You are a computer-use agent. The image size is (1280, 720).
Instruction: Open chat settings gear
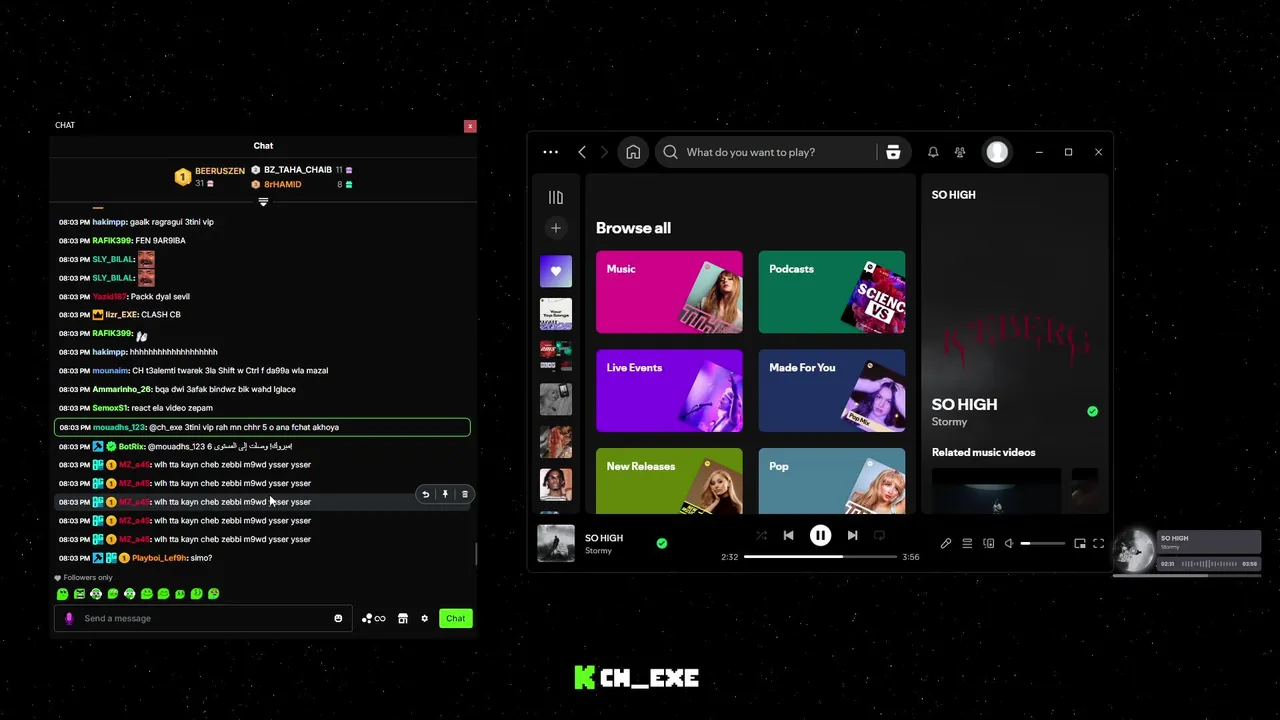pyautogui.click(x=424, y=618)
